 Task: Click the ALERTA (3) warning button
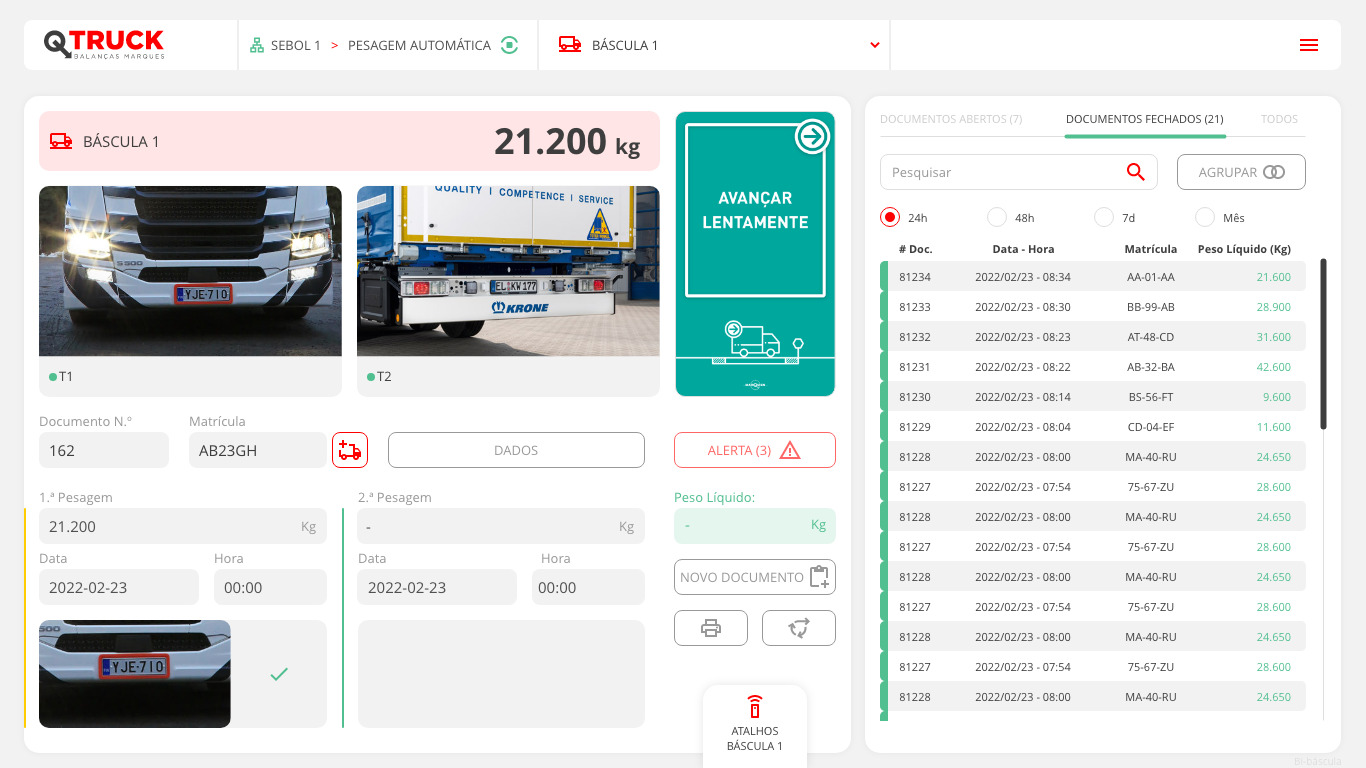tap(755, 449)
